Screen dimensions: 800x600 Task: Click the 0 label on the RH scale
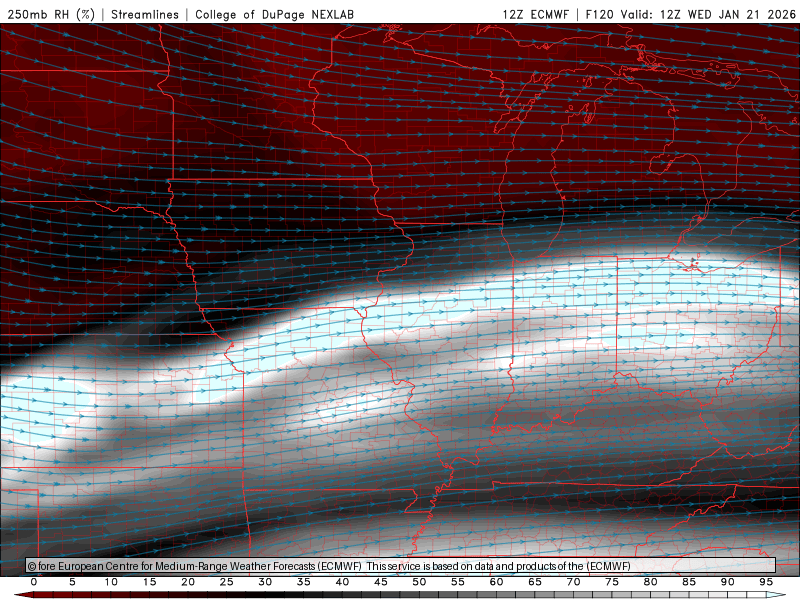coord(34,582)
